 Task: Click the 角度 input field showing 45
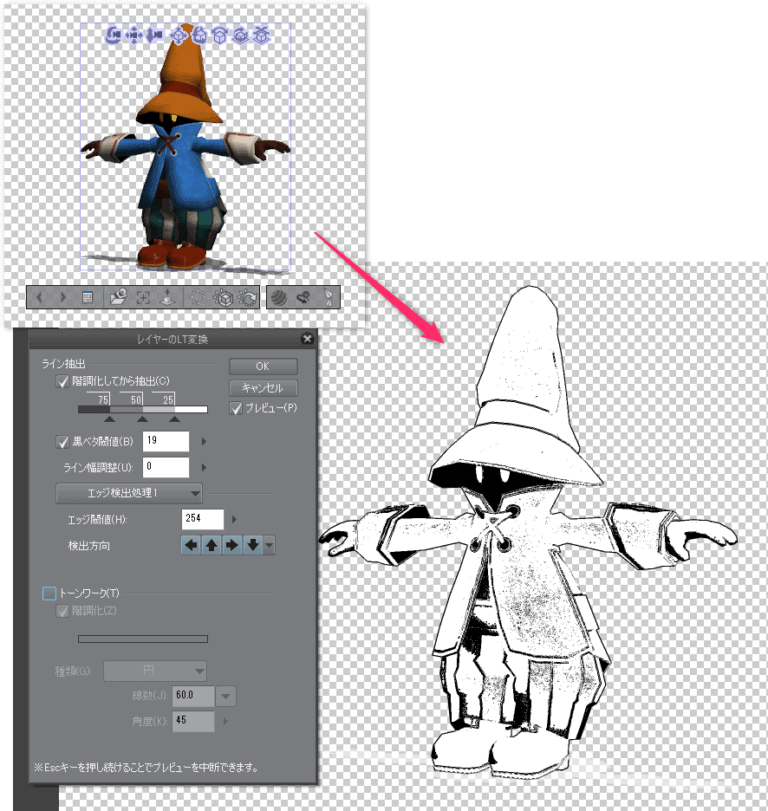(193, 721)
